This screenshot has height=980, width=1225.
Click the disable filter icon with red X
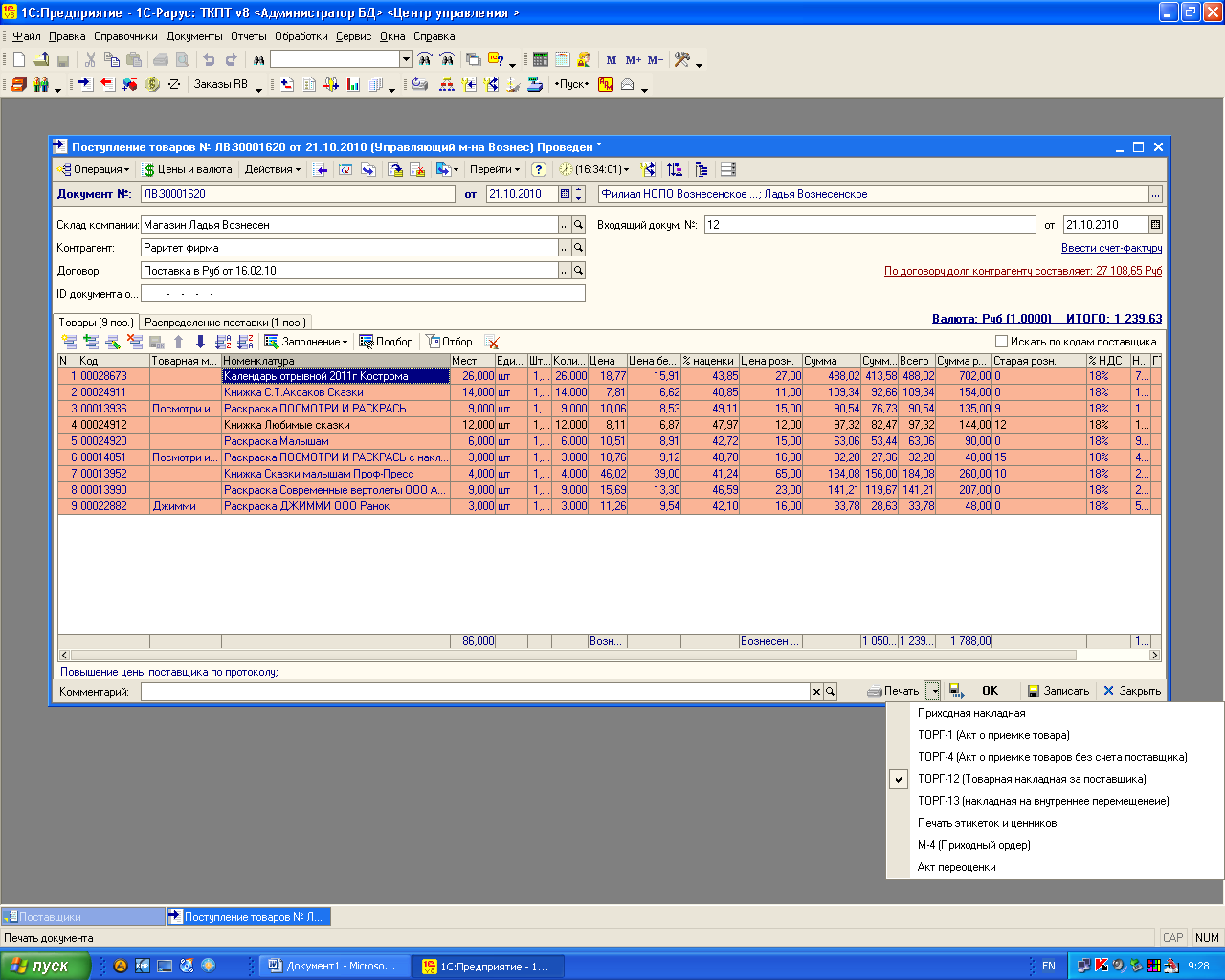[x=492, y=342]
